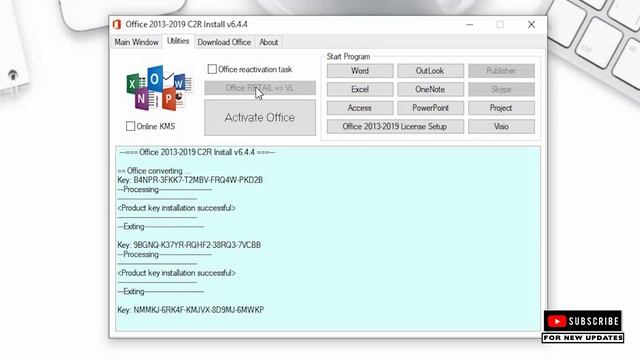Launch Word from Start Program

point(360,71)
